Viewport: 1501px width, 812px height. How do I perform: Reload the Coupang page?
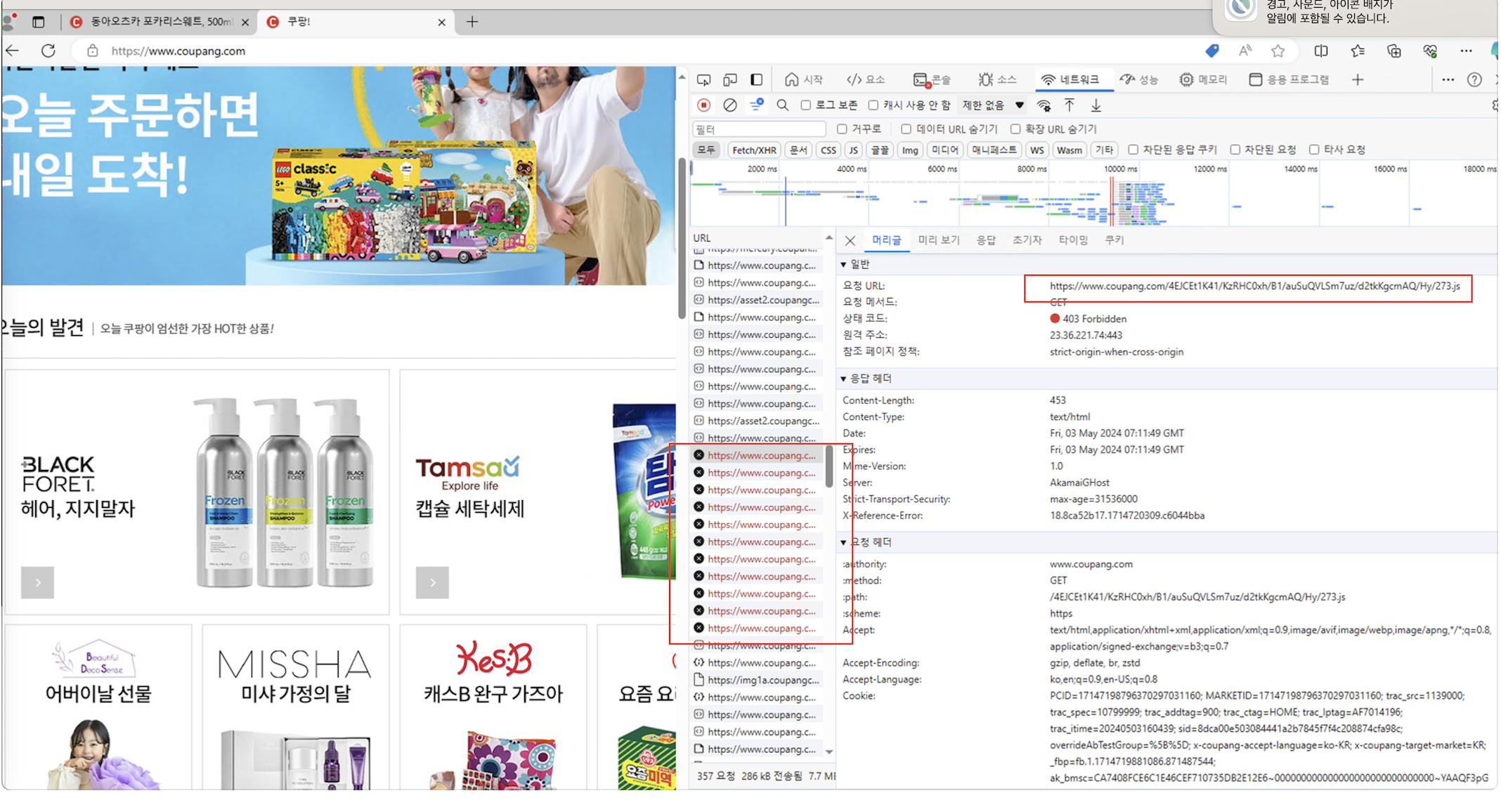48,51
